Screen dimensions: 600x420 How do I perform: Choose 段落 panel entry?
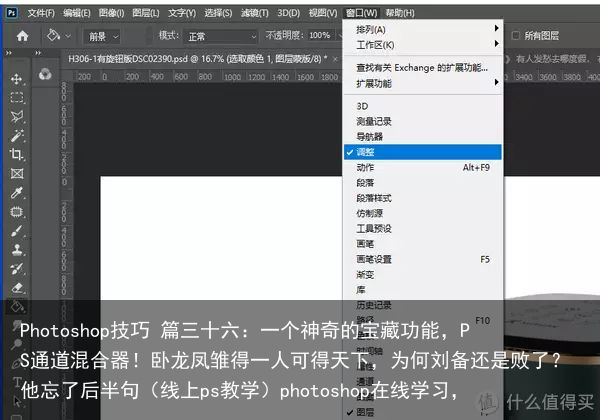tap(423, 182)
